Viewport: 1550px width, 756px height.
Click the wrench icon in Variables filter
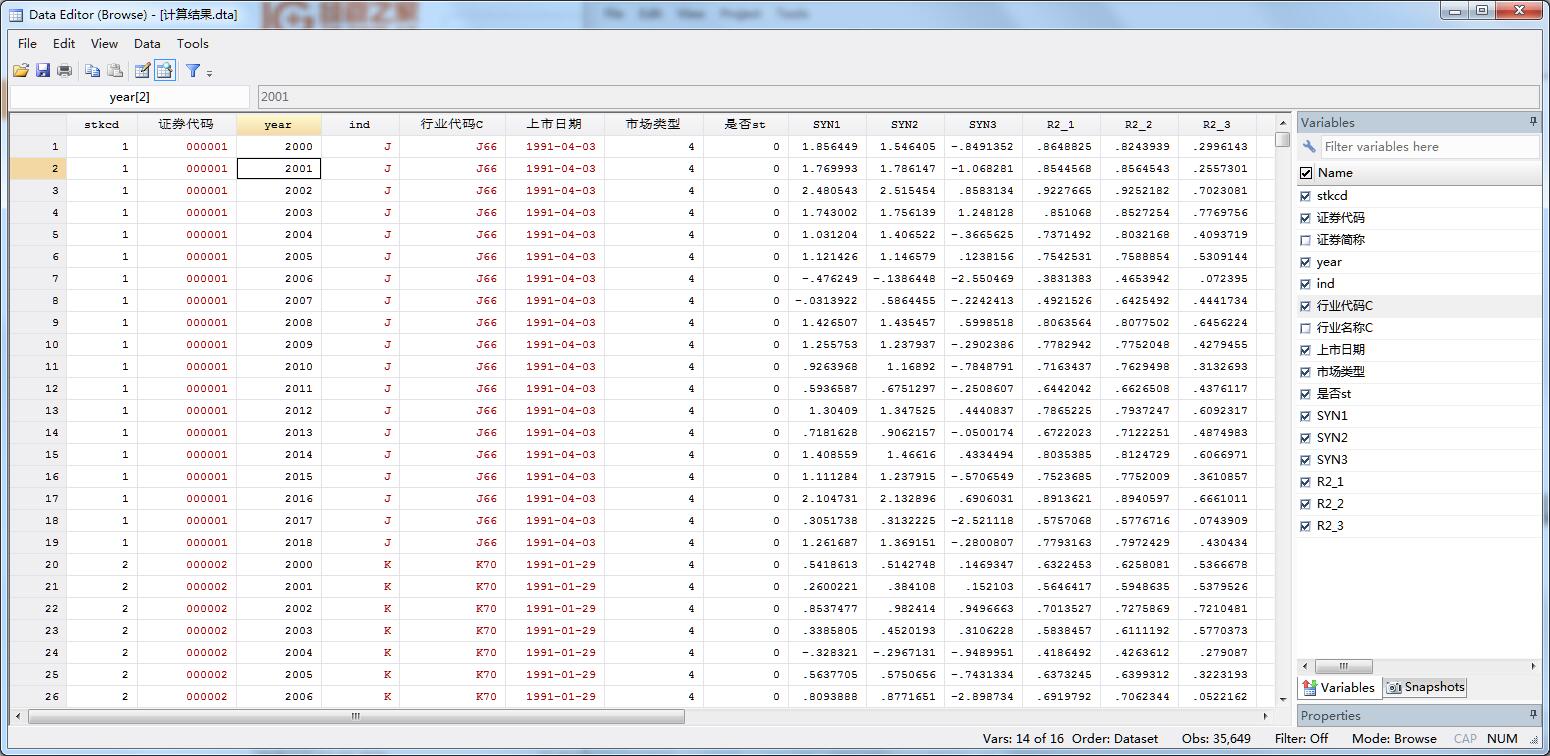click(1309, 147)
